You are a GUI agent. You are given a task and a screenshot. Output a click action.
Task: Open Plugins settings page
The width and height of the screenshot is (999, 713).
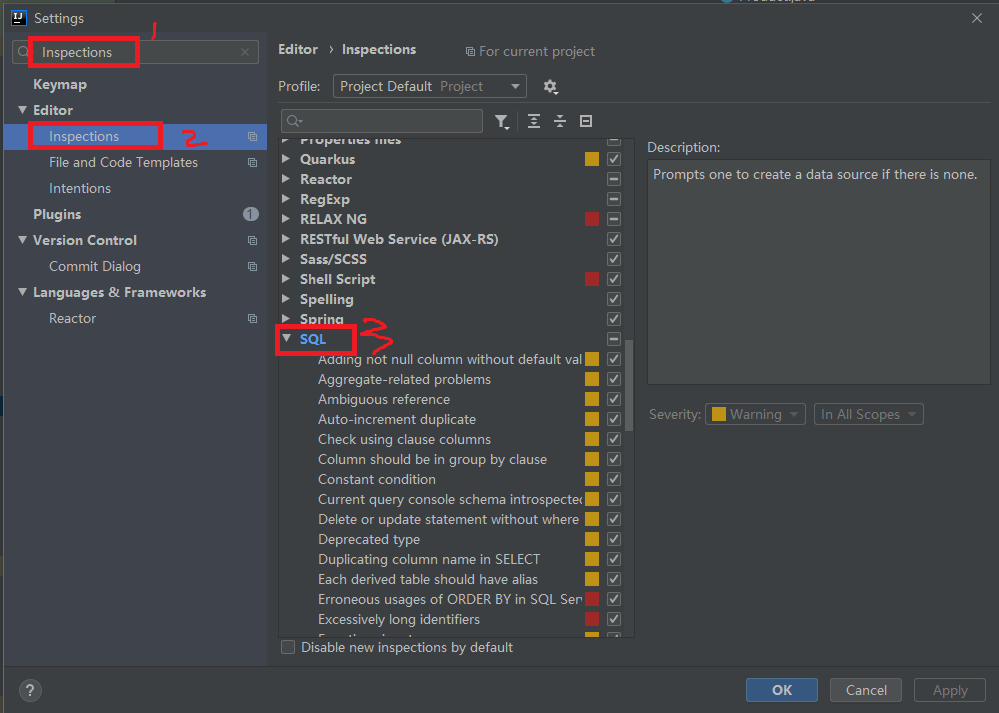[x=57, y=214]
